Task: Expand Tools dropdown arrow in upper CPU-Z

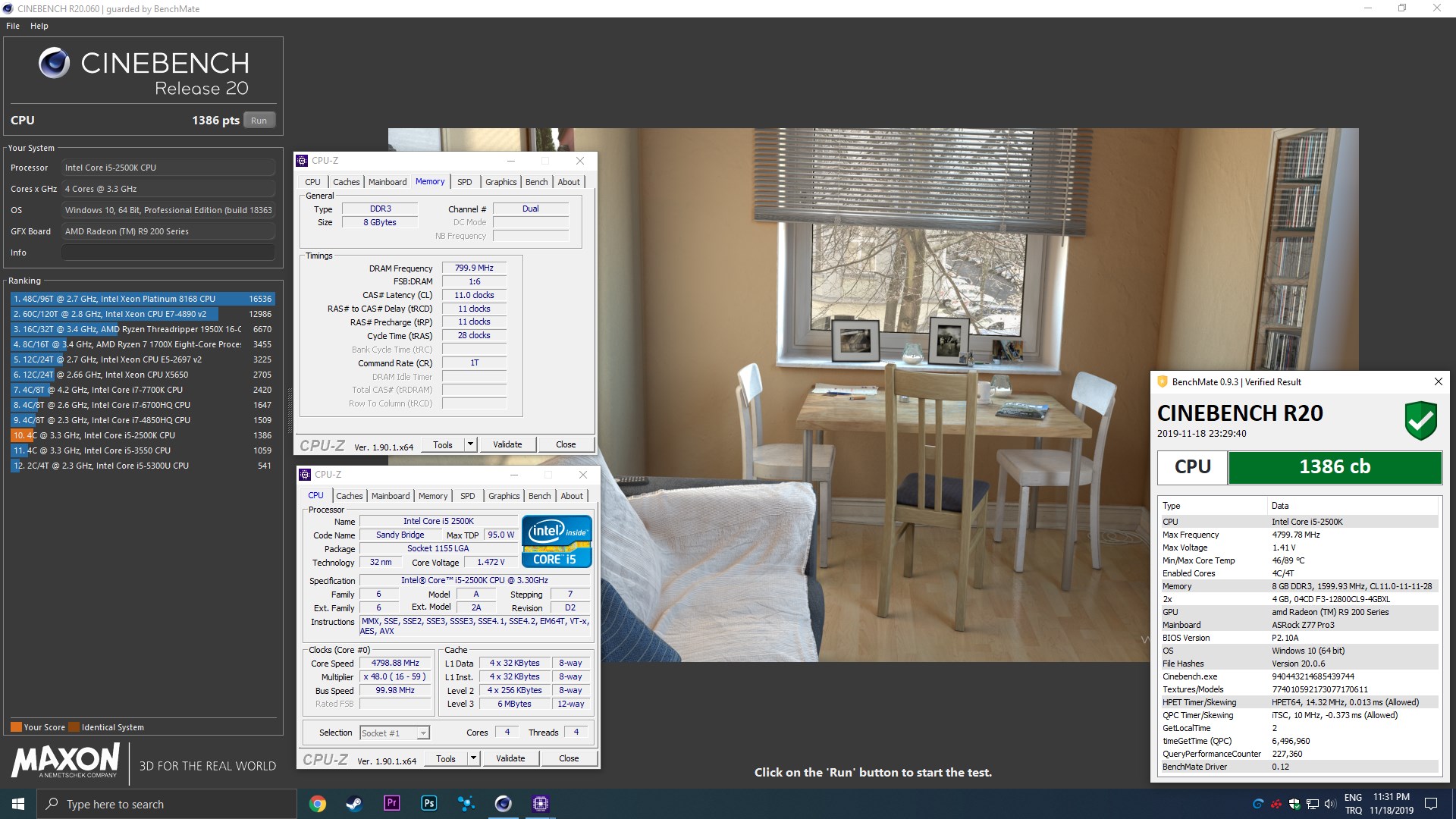Action: pos(470,445)
